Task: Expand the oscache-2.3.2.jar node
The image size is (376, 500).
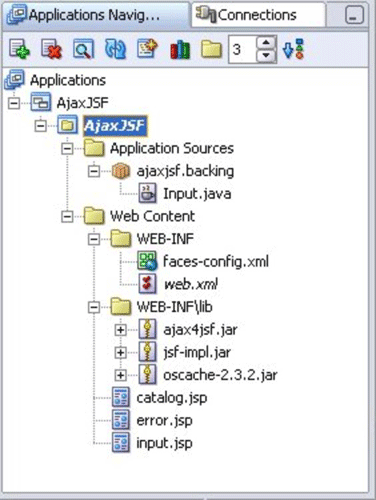Action: pos(120,375)
